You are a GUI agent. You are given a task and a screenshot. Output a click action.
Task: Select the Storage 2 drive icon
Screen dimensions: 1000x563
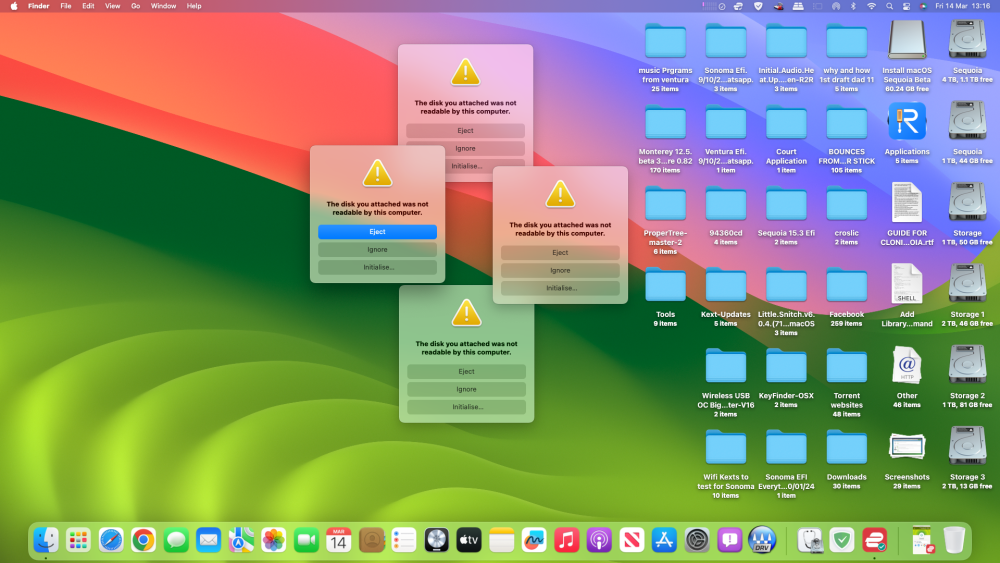967,365
